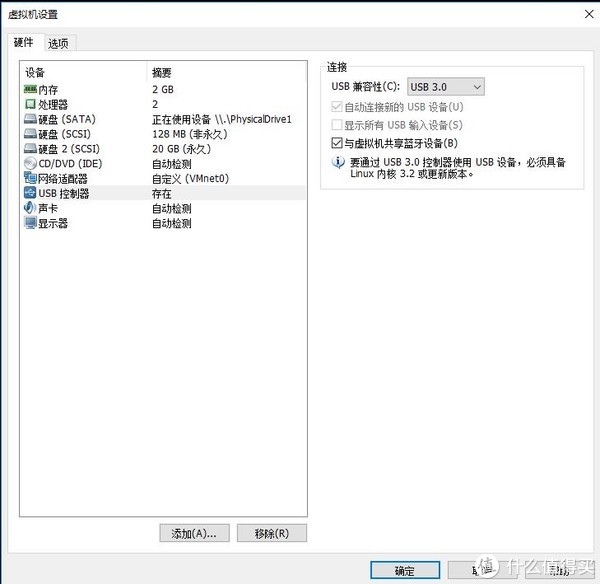Select the 硬盘 2 (SCSI) row label

point(69,149)
